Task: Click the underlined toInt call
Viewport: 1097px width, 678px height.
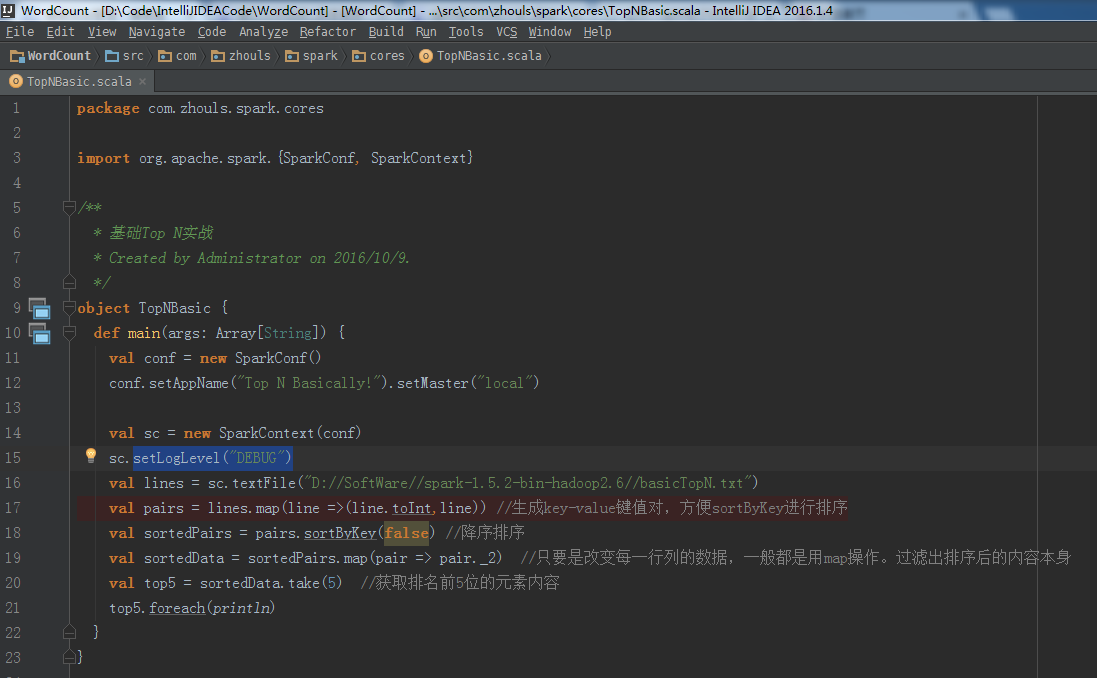Action: 411,508
